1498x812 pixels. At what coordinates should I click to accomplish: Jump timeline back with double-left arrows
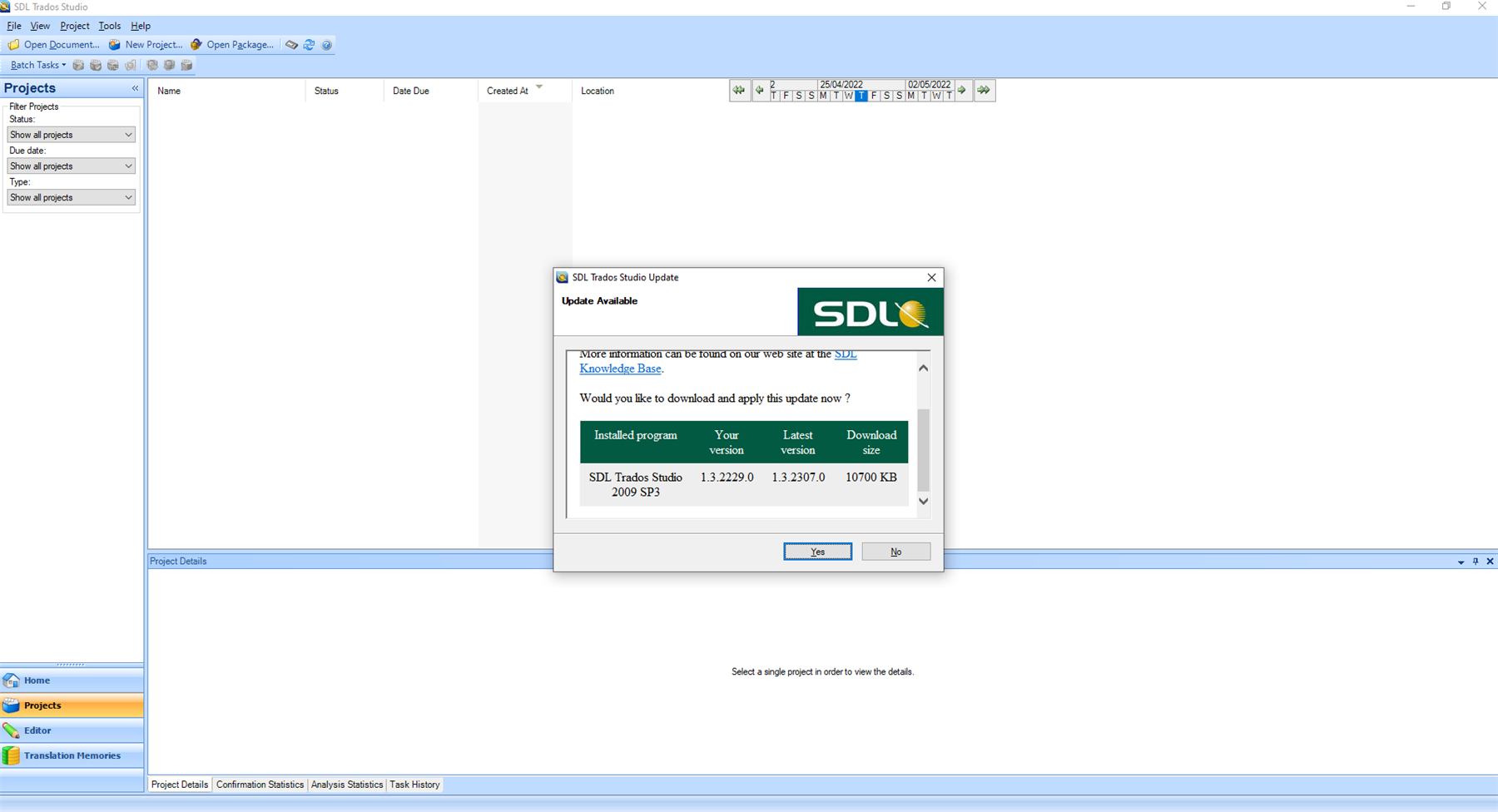click(x=738, y=90)
